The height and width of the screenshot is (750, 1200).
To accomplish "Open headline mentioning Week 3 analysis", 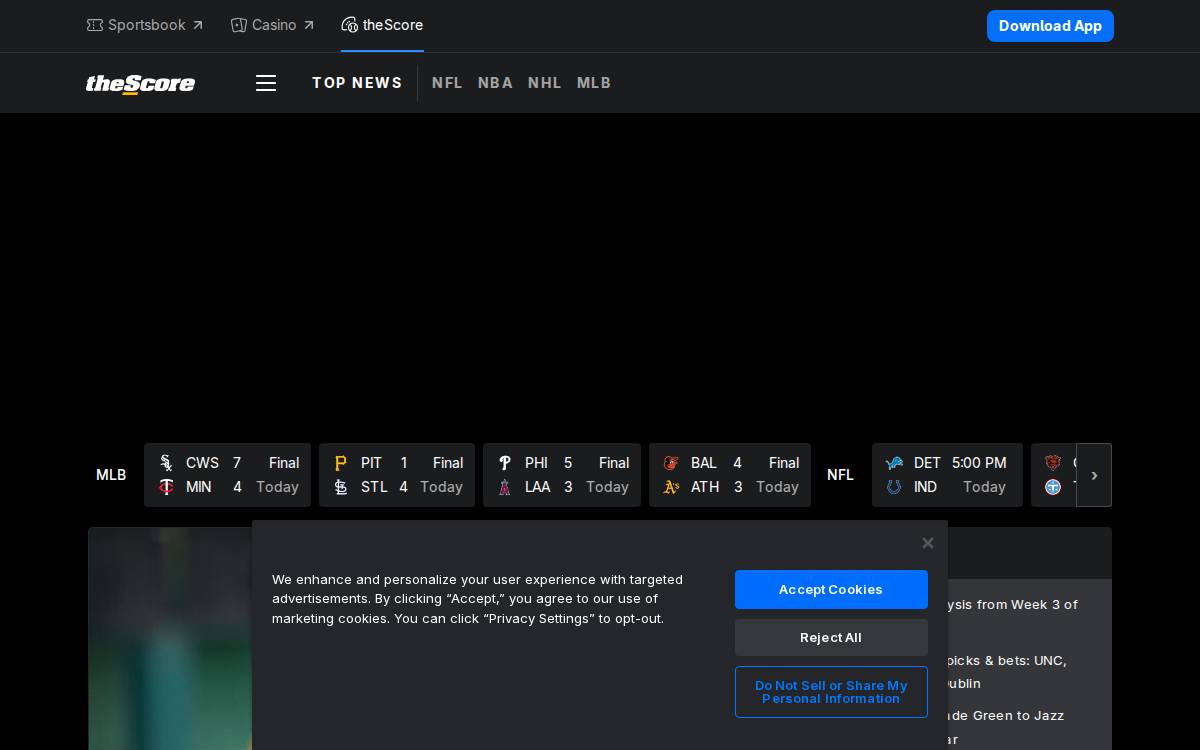I will click(x=1012, y=605).
